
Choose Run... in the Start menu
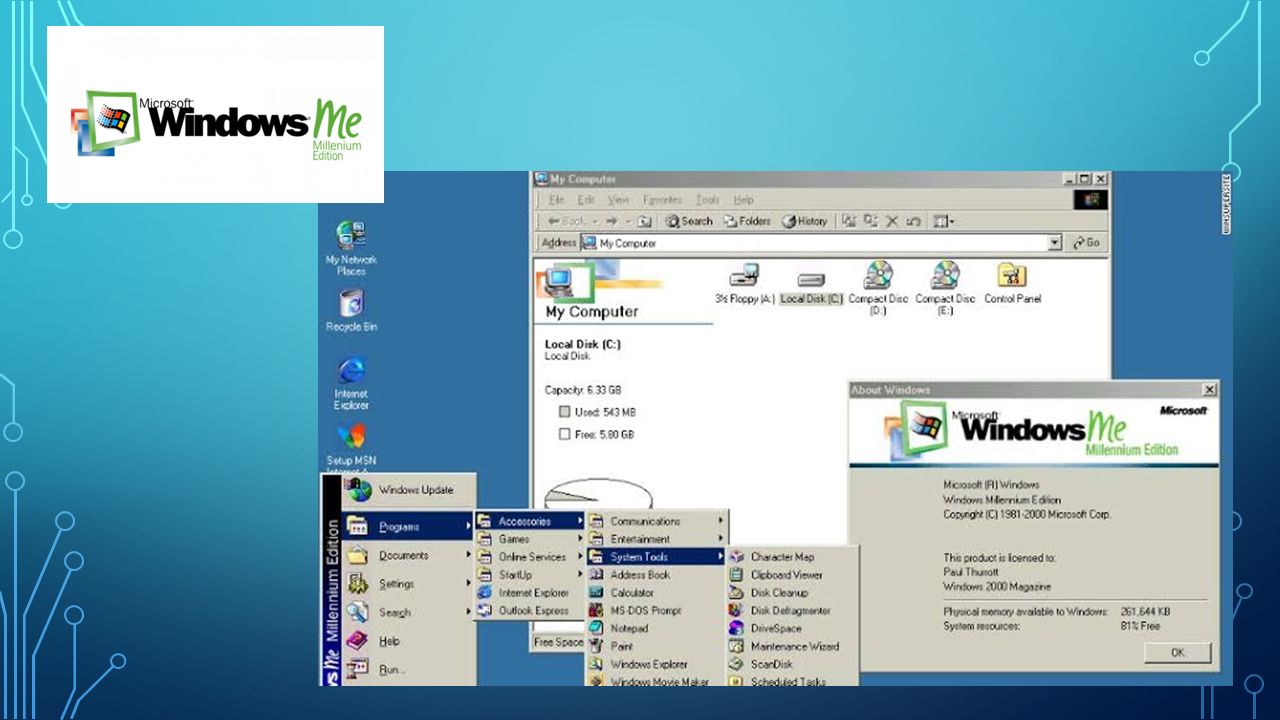click(408, 670)
